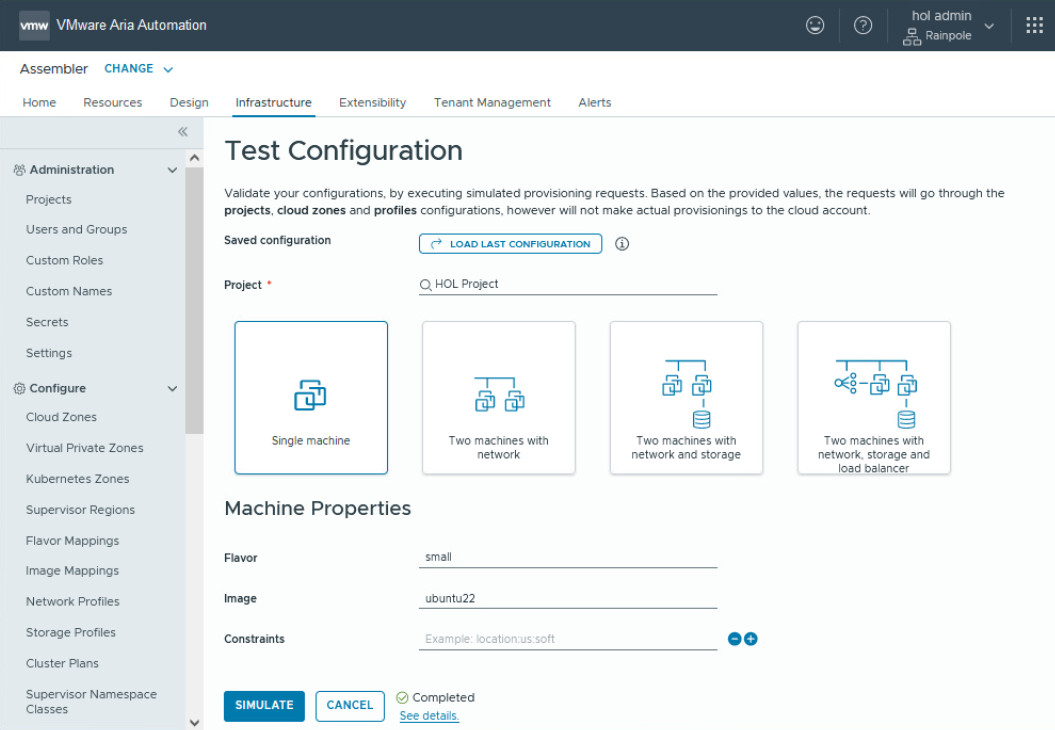Remove constraint with minus icon
This screenshot has width=1055, height=730.
(734, 639)
